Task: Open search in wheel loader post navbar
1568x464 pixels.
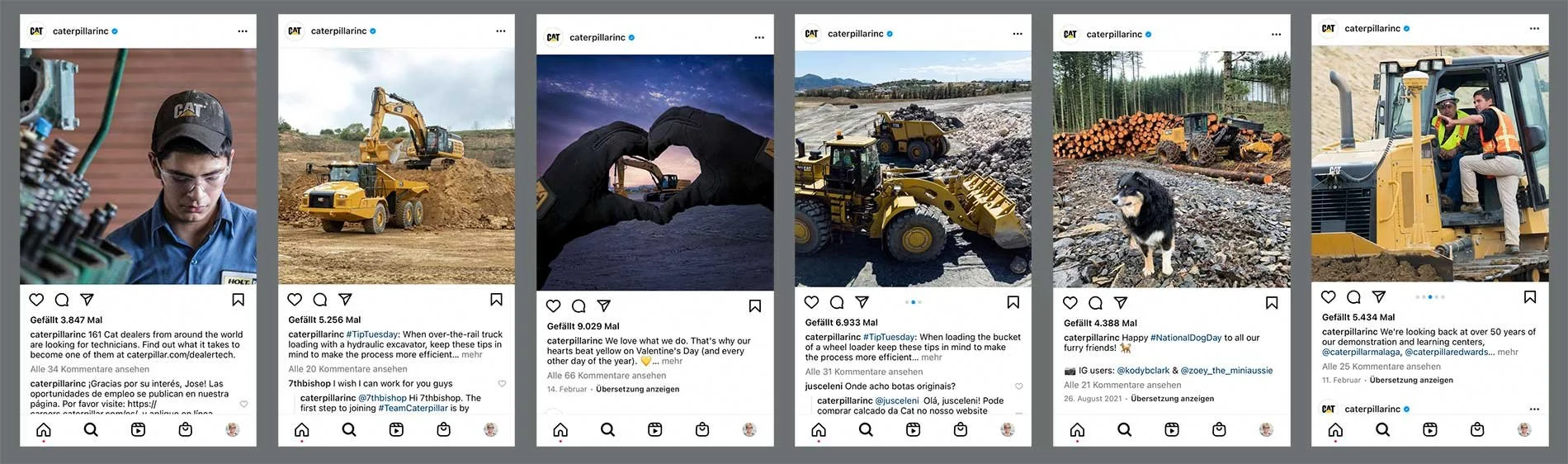Action: 866,429
